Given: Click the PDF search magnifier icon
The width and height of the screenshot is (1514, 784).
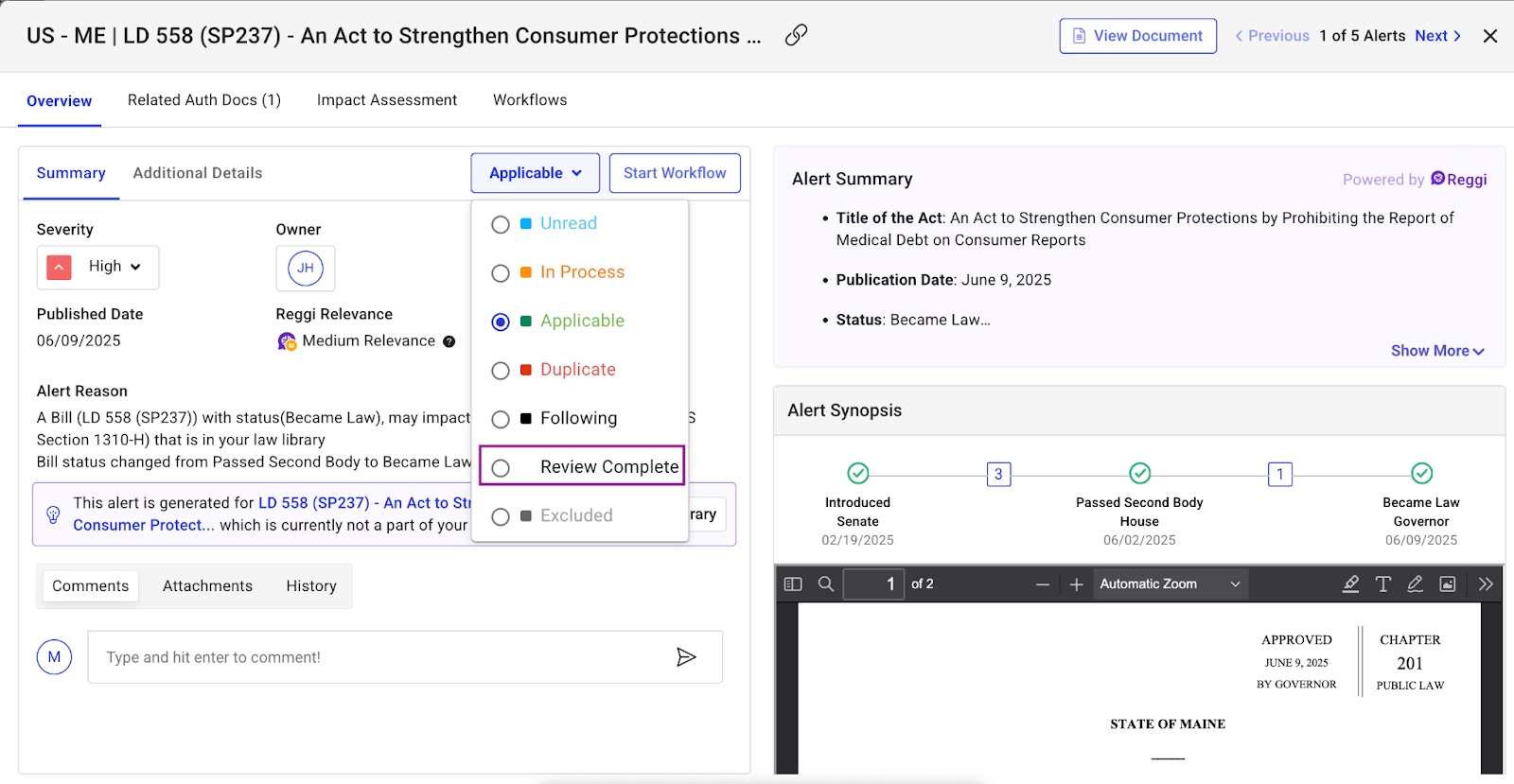Looking at the screenshot, I should point(826,584).
